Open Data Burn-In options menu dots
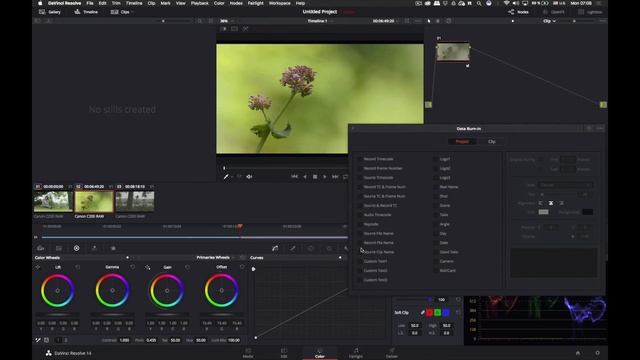Image resolution: width=640 pixels, height=360 pixels. [x=600, y=129]
